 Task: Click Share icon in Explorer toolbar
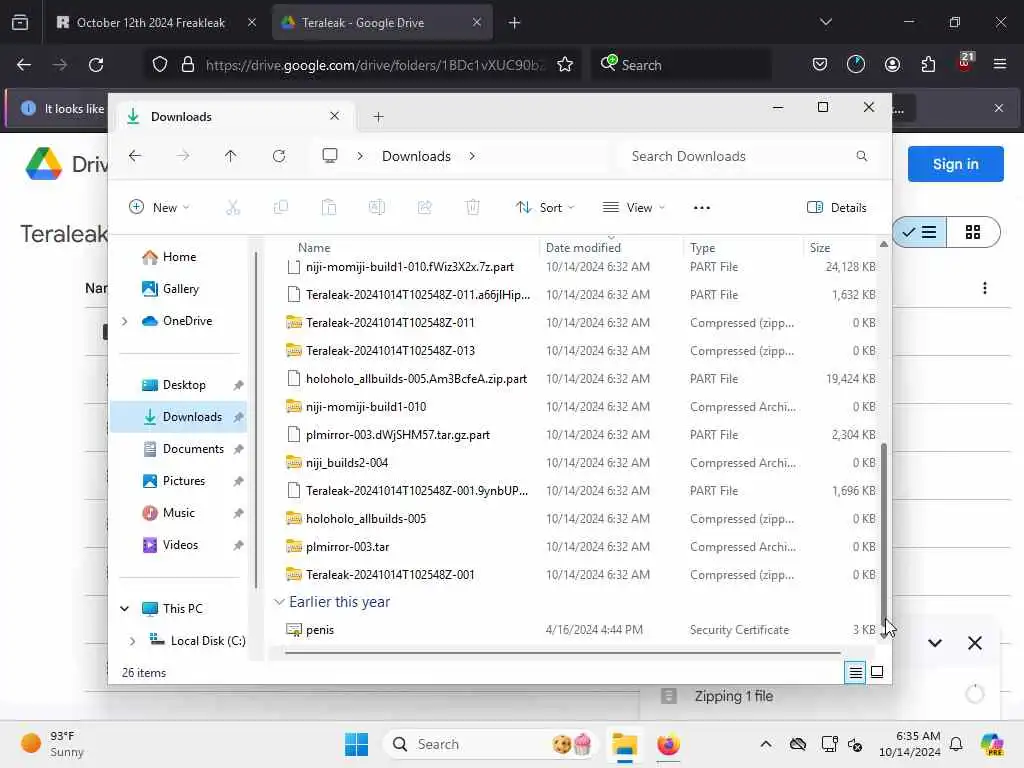coord(424,208)
